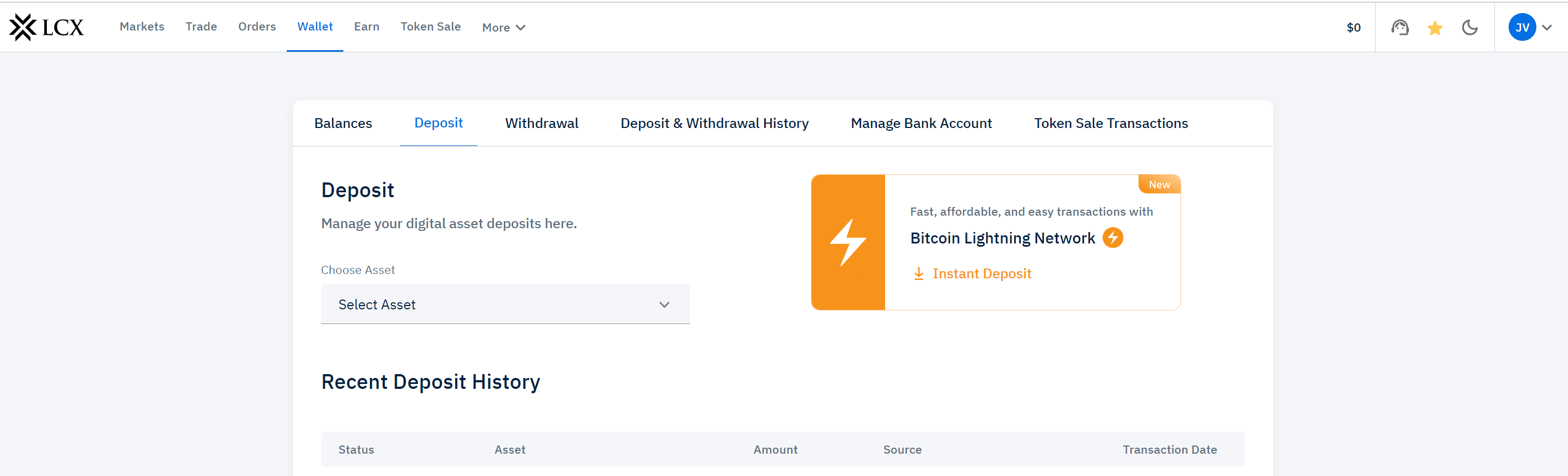1568x476 pixels.
Task: Click the LCX logo
Action: point(46,27)
